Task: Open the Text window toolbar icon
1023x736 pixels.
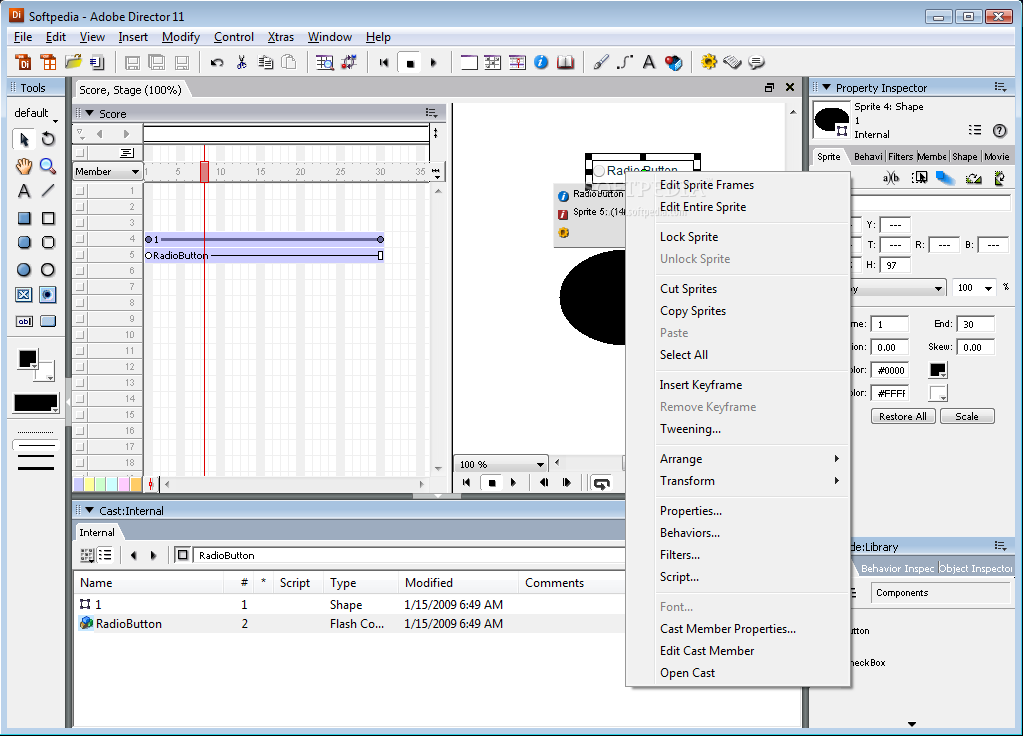Action: pyautogui.click(x=649, y=62)
